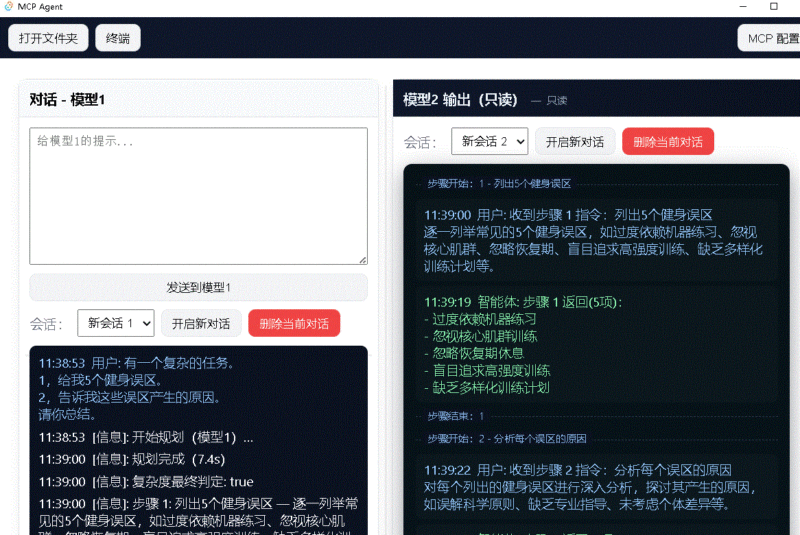Image resolution: width=800 pixels, height=535 pixels.
Task: Open the 终端 terminal button
Action: (118, 38)
